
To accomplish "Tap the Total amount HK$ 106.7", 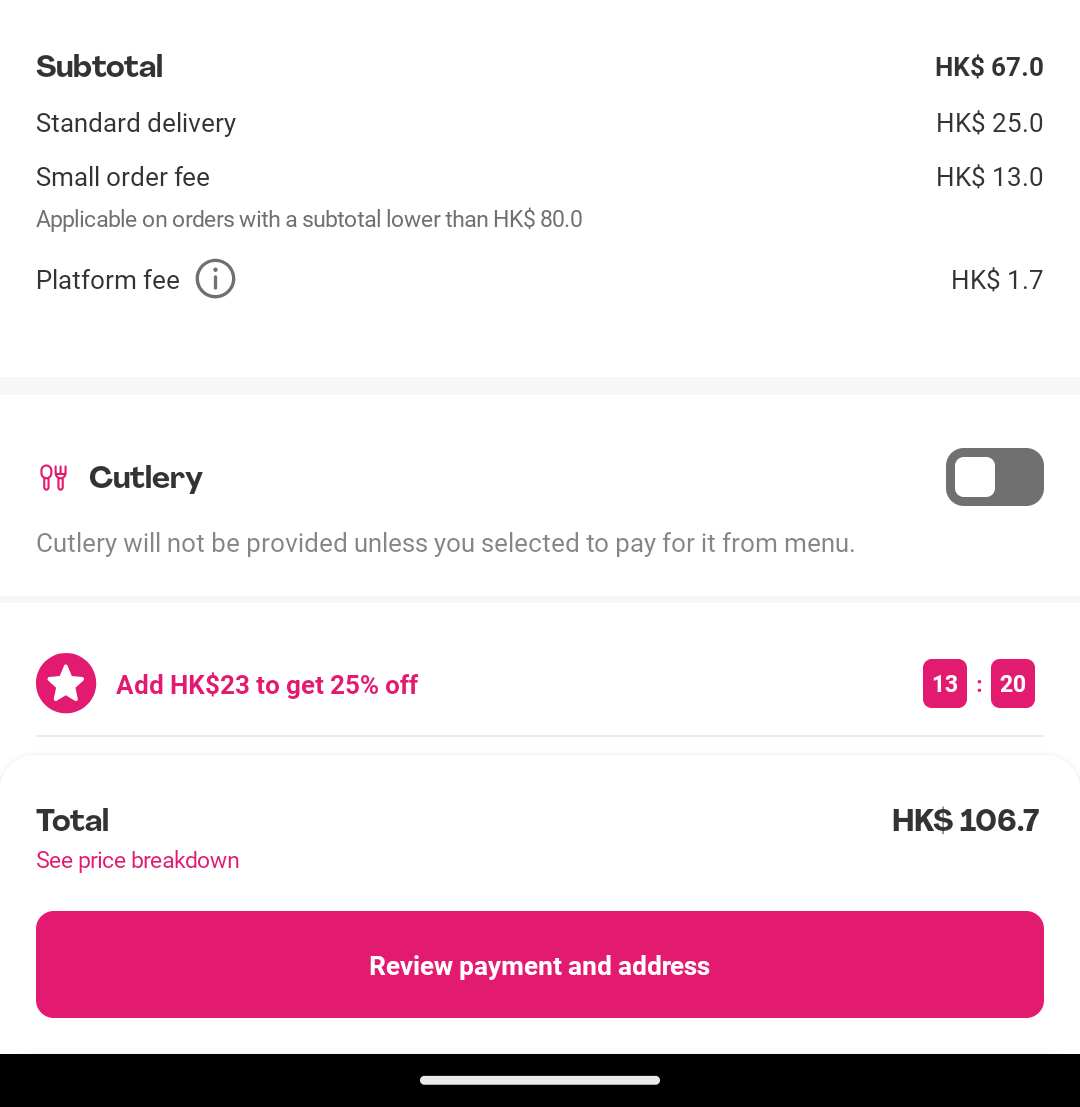I will pyautogui.click(x=966, y=820).
